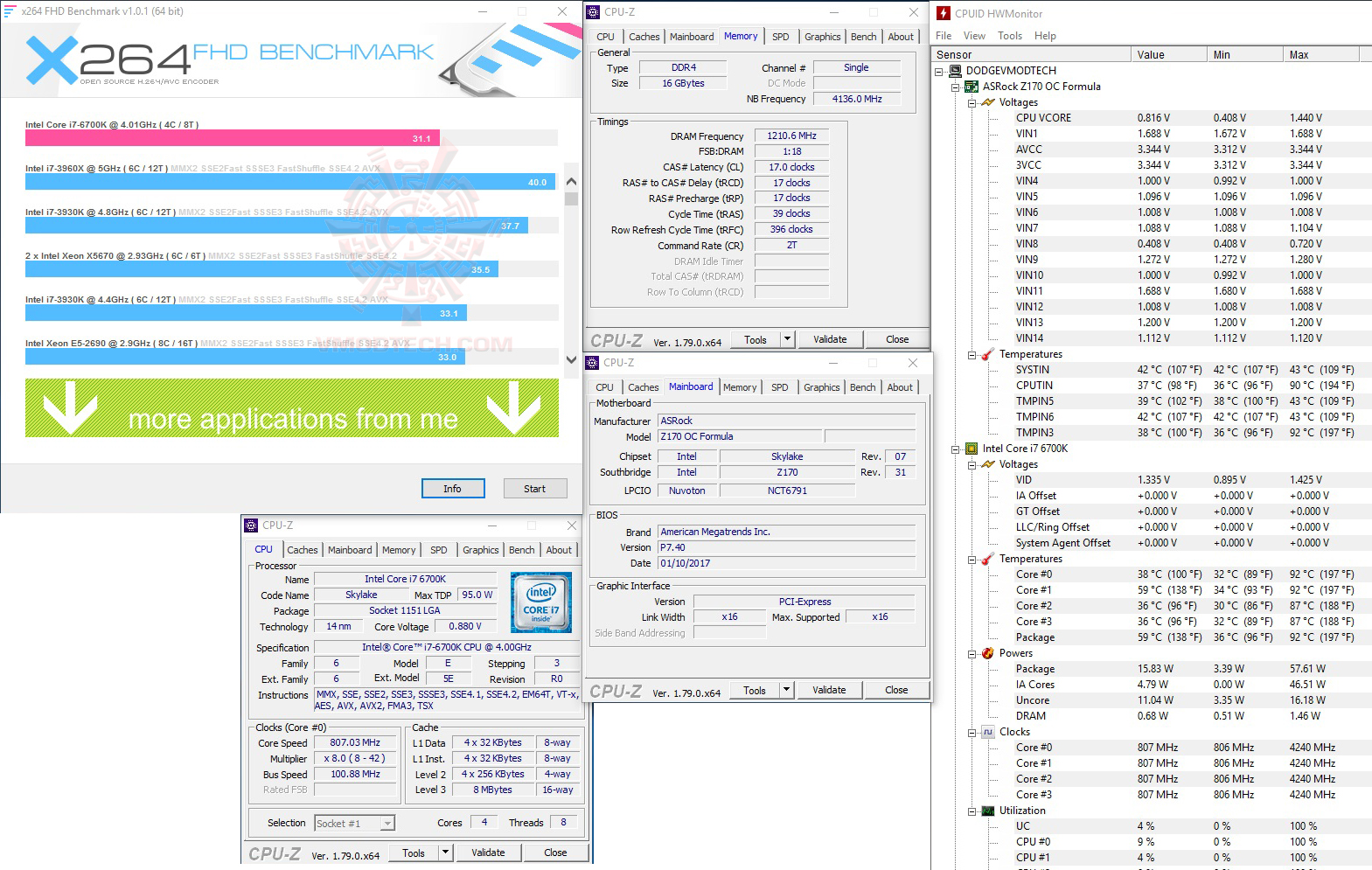Open the Tools menu in HWMonitor
This screenshot has height=870, width=1372.
(1010, 36)
